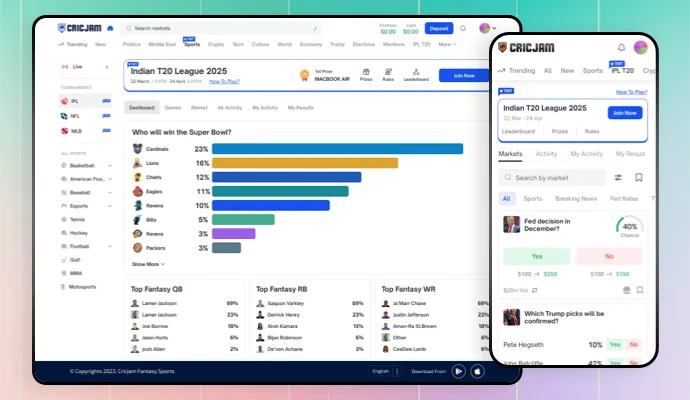The image size is (690, 400).
Task: Choose Yes for Pete Hegseth confirmation
Action: pyautogui.click(x=614, y=344)
